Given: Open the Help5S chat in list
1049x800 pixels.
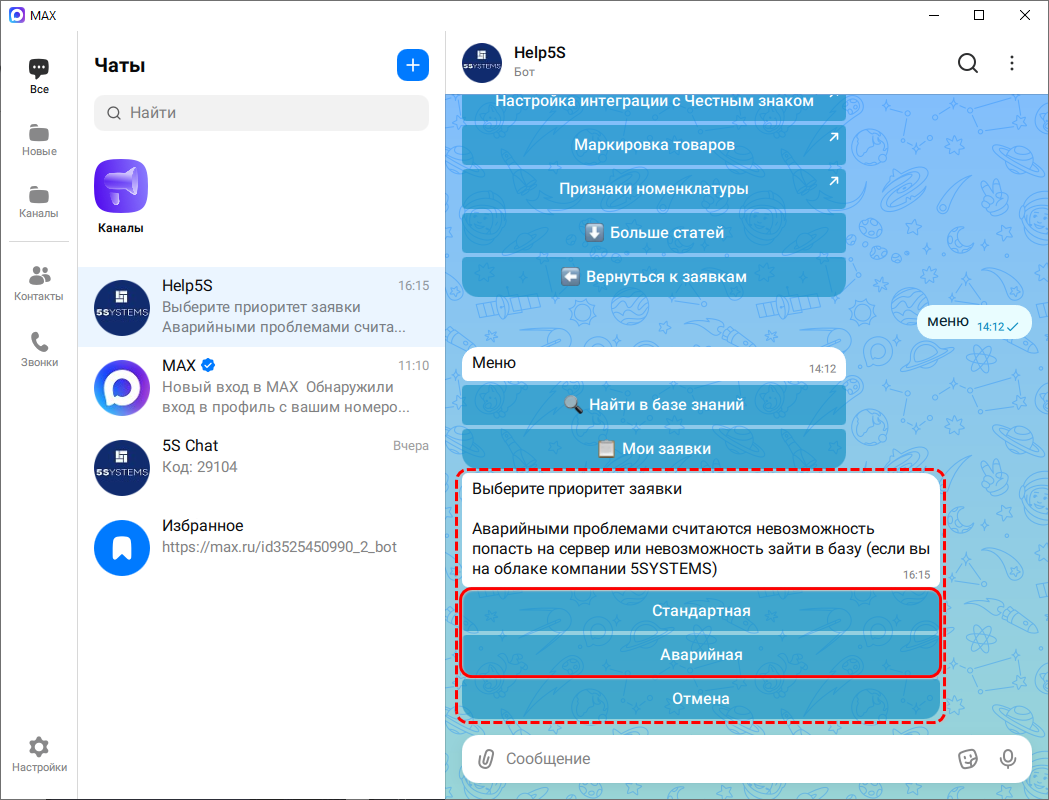Looking at the screenshot, I should [x=261, y=307].
